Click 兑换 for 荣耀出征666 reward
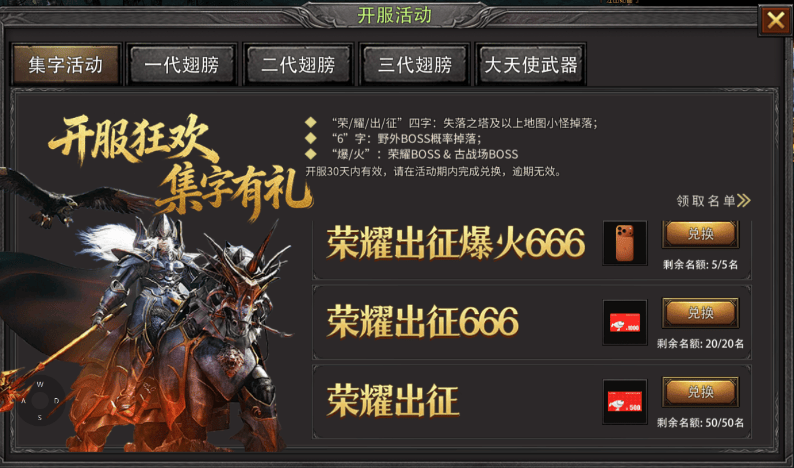Image resolution: width=794 pixels, height=468 pixels. [700, 313]
